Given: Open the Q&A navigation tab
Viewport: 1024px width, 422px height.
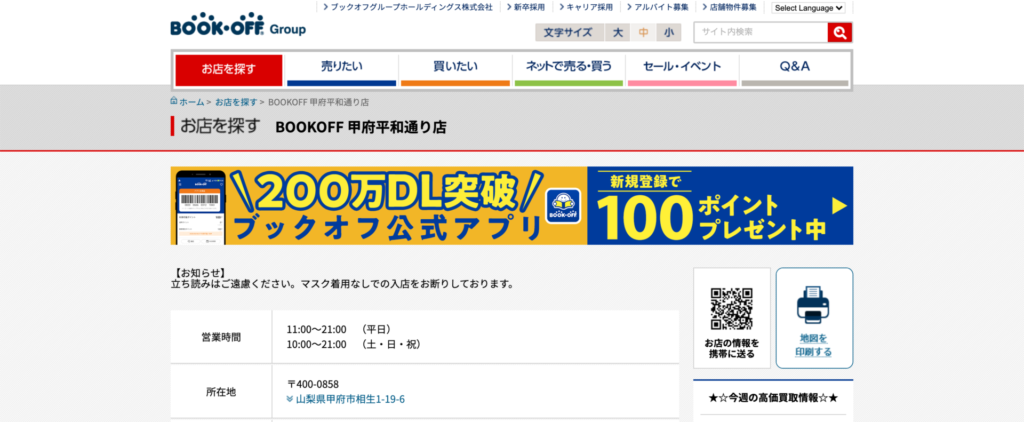Looking at the screenshot, I should pos(795,69).
